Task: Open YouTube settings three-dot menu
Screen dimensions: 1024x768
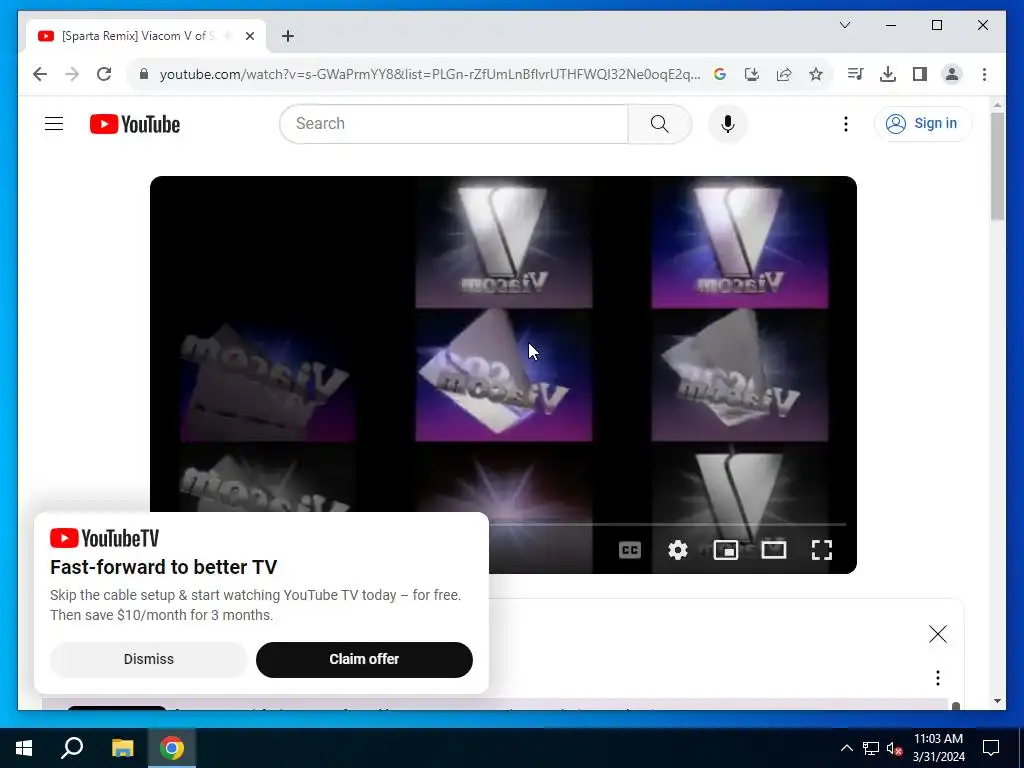Action: 846,123
